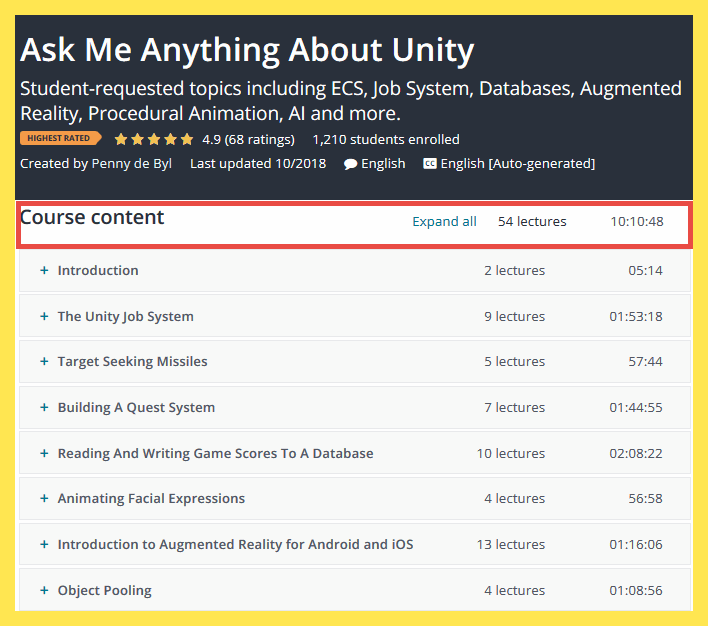Click the five-star rating icons
This screenshot has width=708, height=626.
[154, 139]
